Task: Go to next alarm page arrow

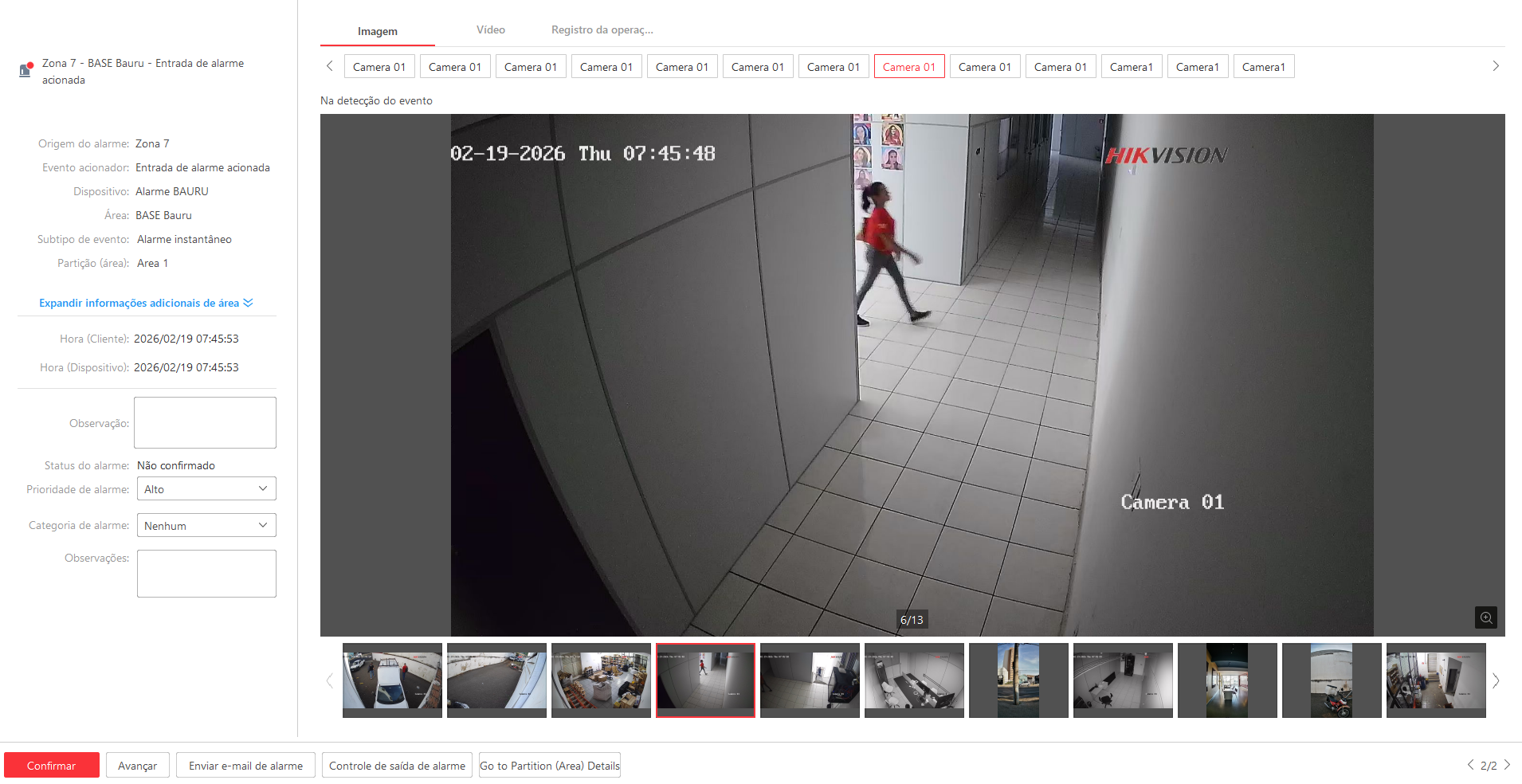Action: [1507, 765]
